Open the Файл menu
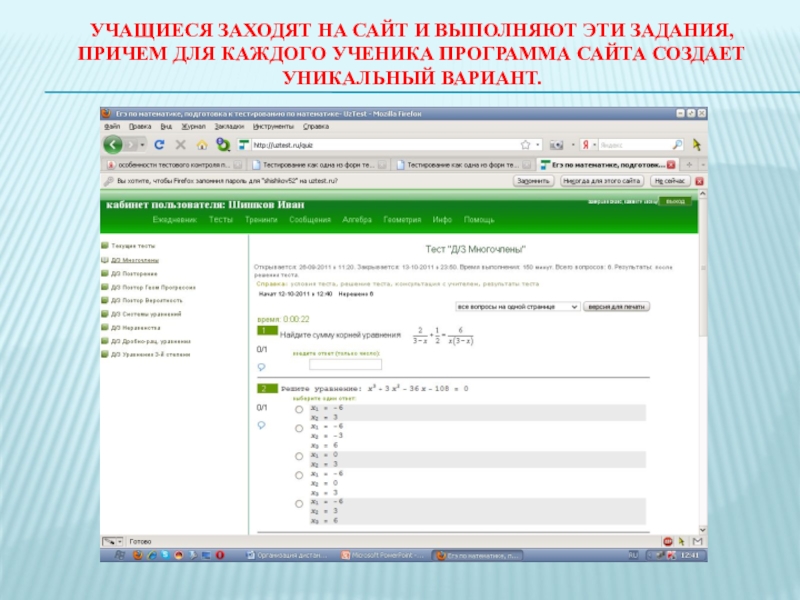Screen dimensions: 800x600 [112, 127]
